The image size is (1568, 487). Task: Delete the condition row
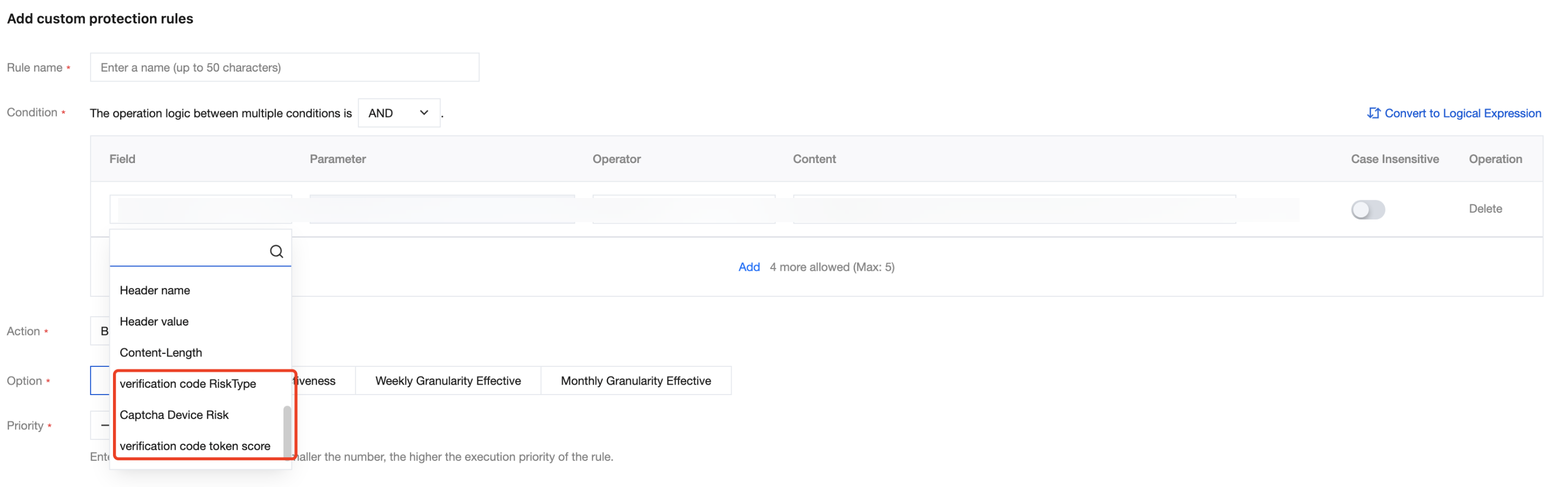pos(1485,208)
